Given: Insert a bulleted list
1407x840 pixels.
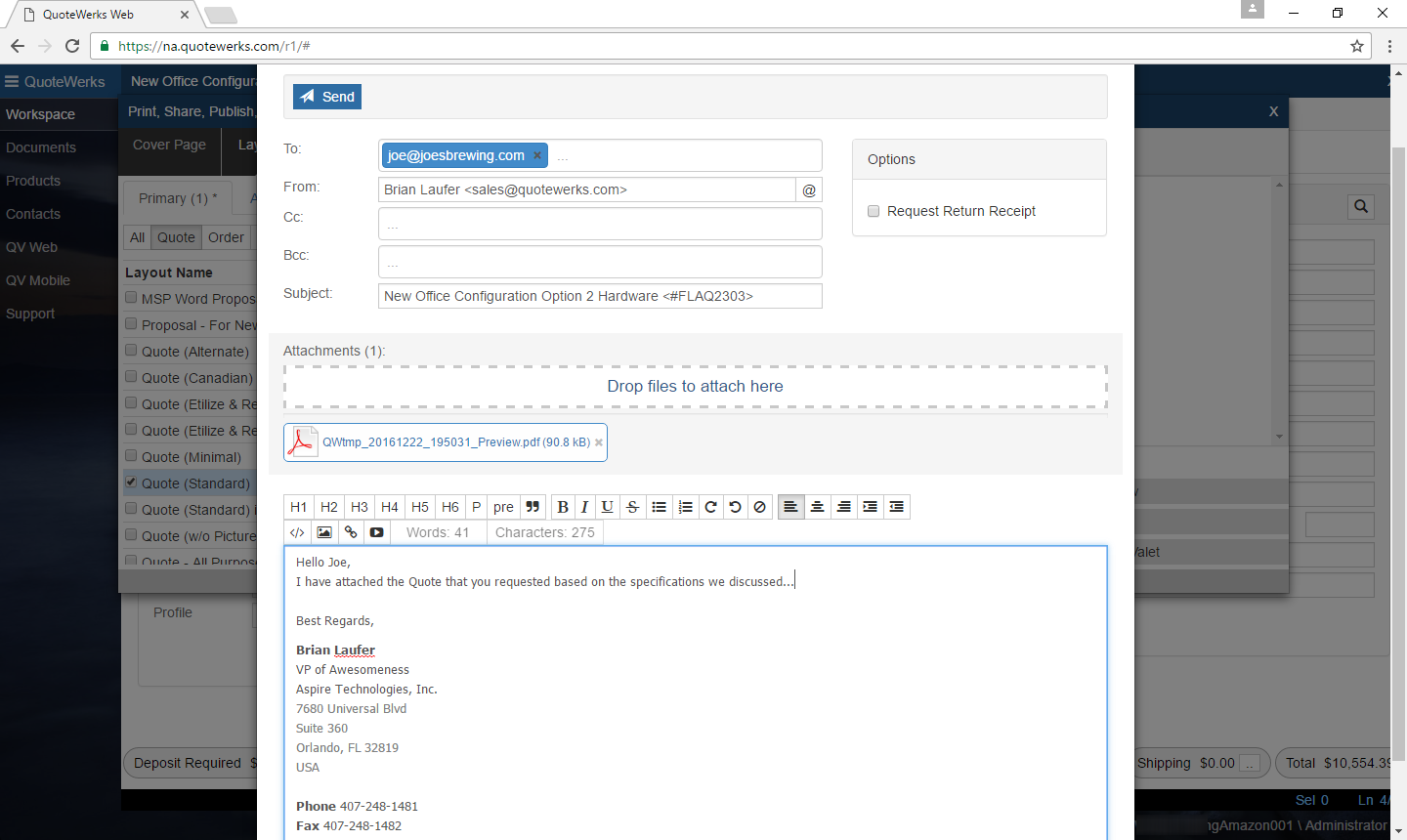Looking at the screenshot, I should (x=660, y=507).
